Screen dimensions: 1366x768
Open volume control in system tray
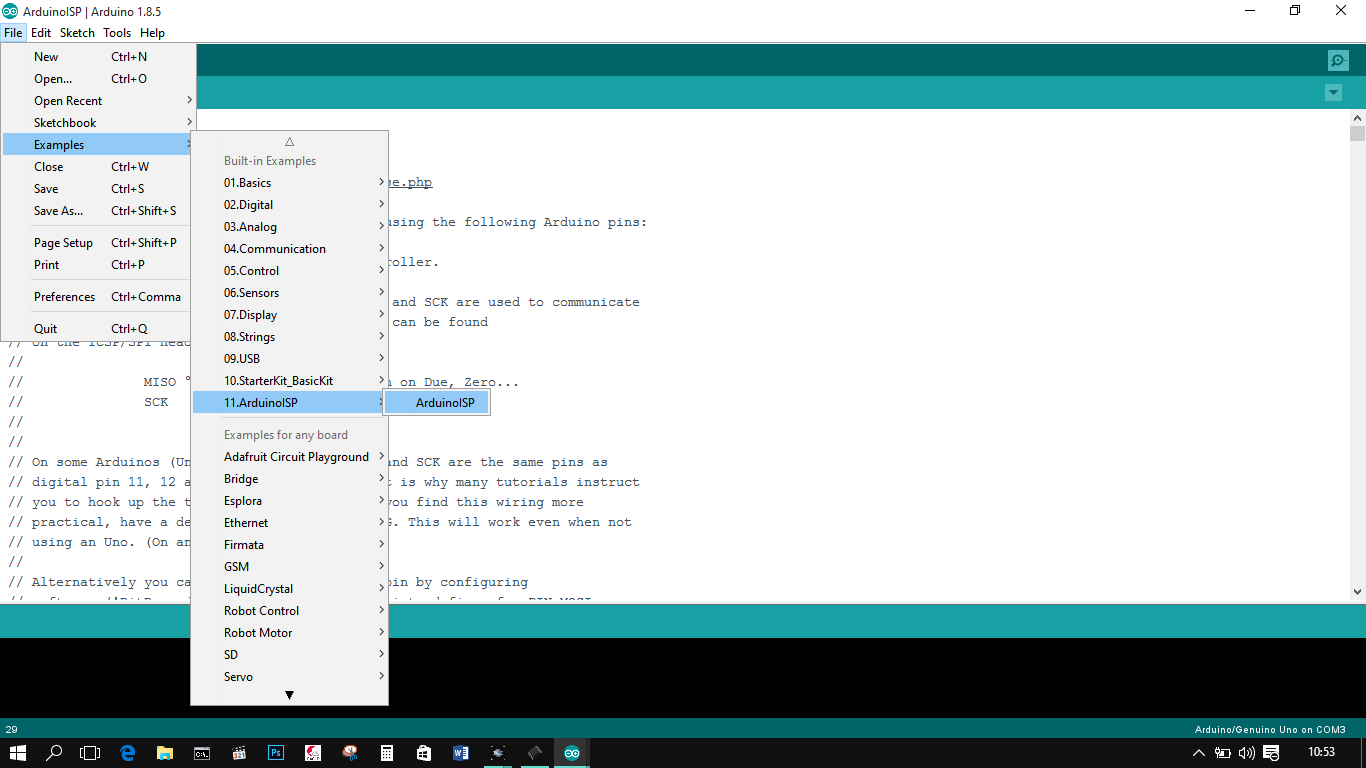(x=1246, y=752)
